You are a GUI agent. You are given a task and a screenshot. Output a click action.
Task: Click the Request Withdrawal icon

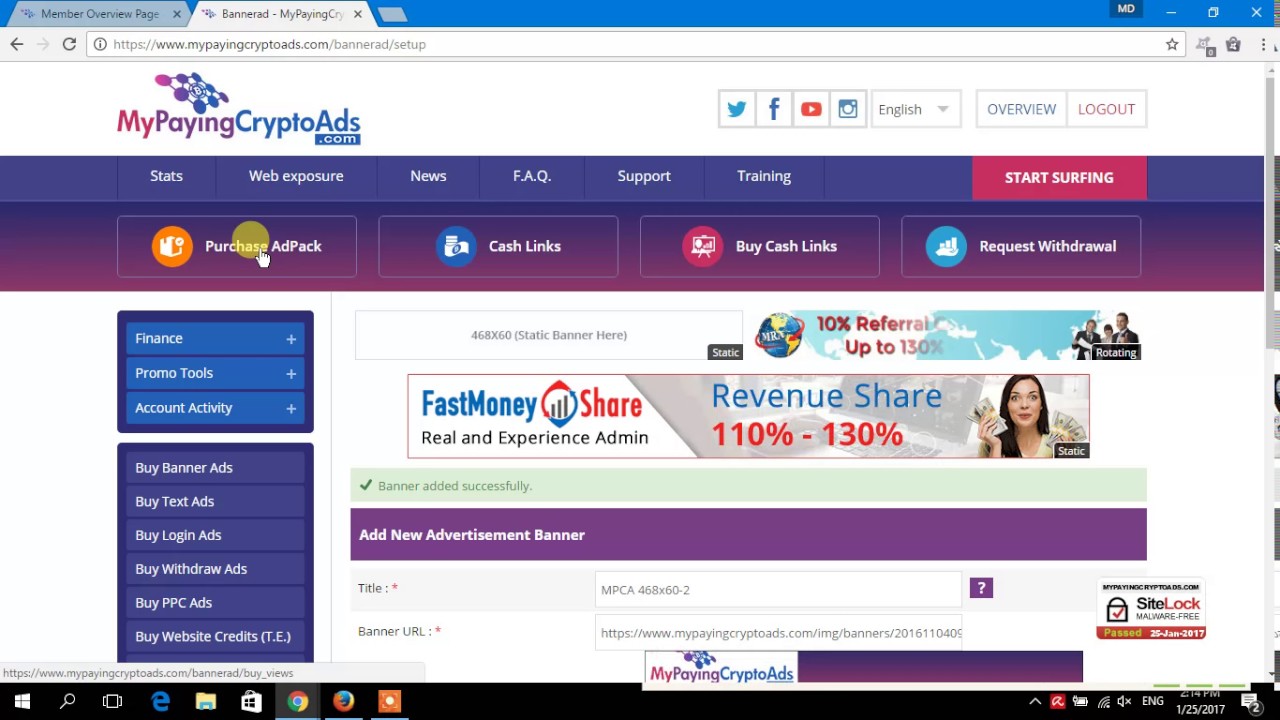tap(946, 246)
